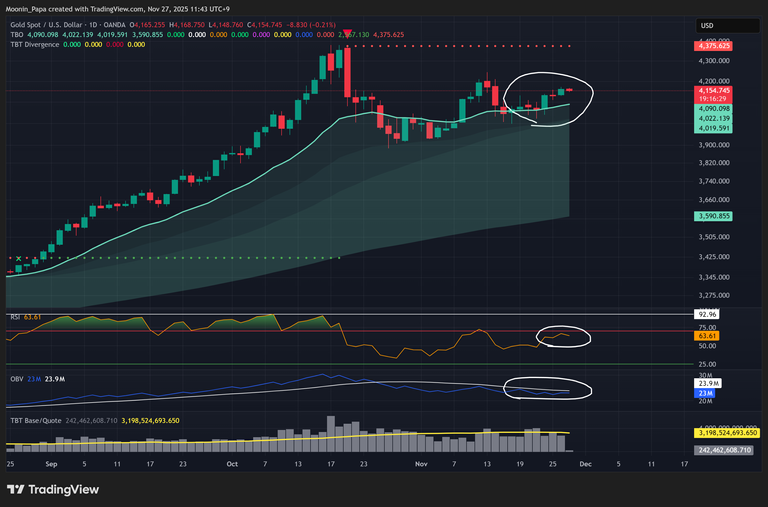Click the TradingView logo icon
This screenshot has height=507, width=768.
[18, 489]
